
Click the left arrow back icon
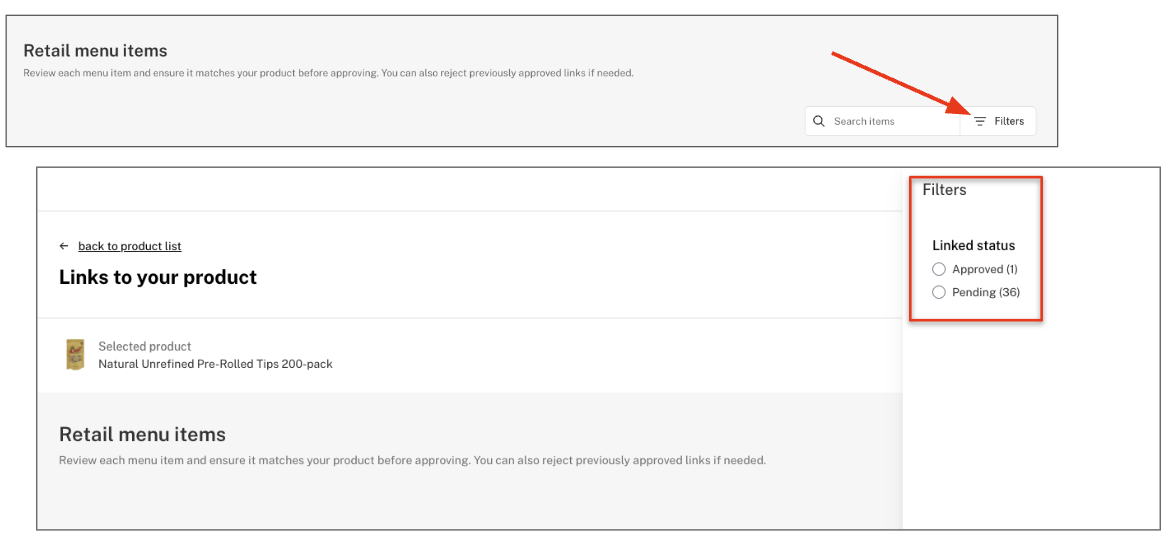click(64, 246)
